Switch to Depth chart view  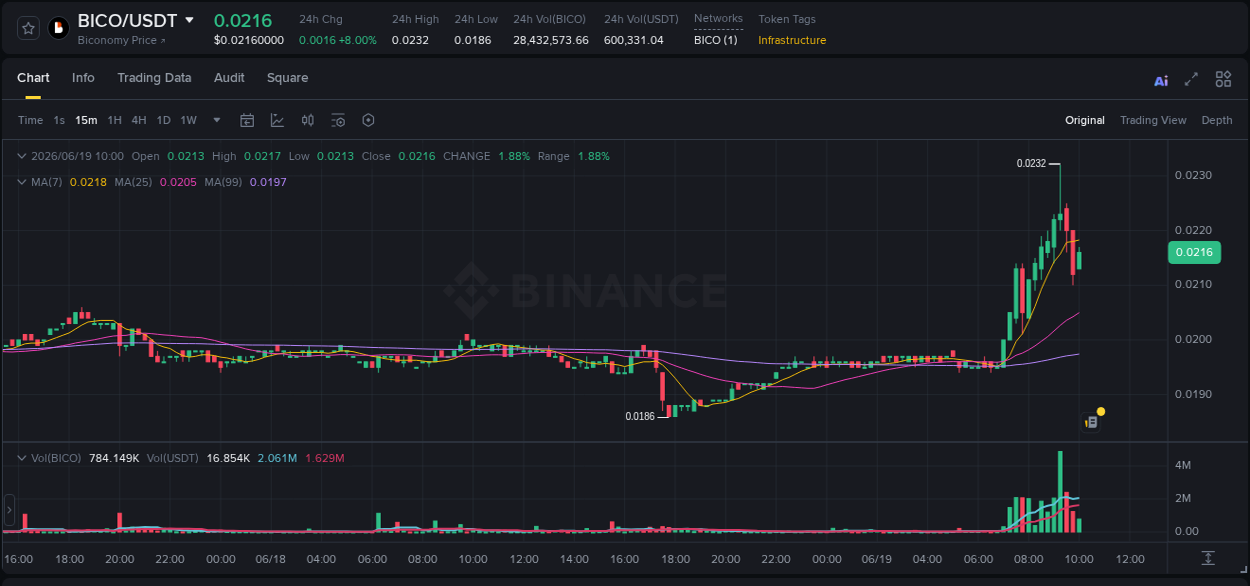coord(1217,120)
